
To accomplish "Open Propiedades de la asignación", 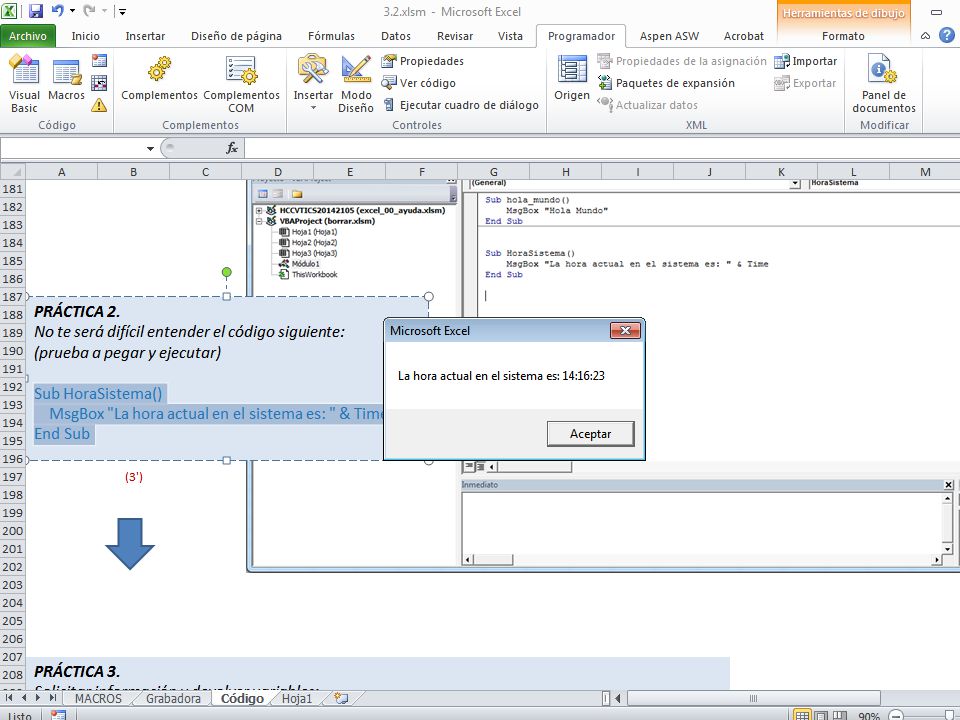I will (x=682, y=61).
